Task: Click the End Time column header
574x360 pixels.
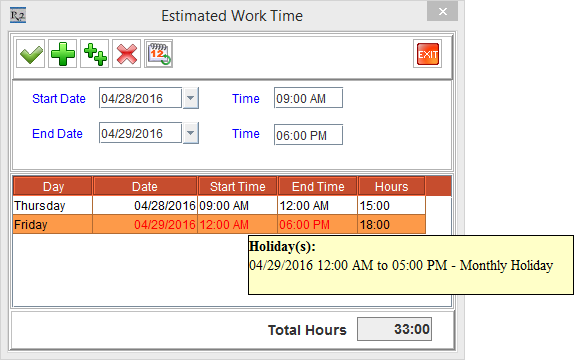Action: point(318,186)
